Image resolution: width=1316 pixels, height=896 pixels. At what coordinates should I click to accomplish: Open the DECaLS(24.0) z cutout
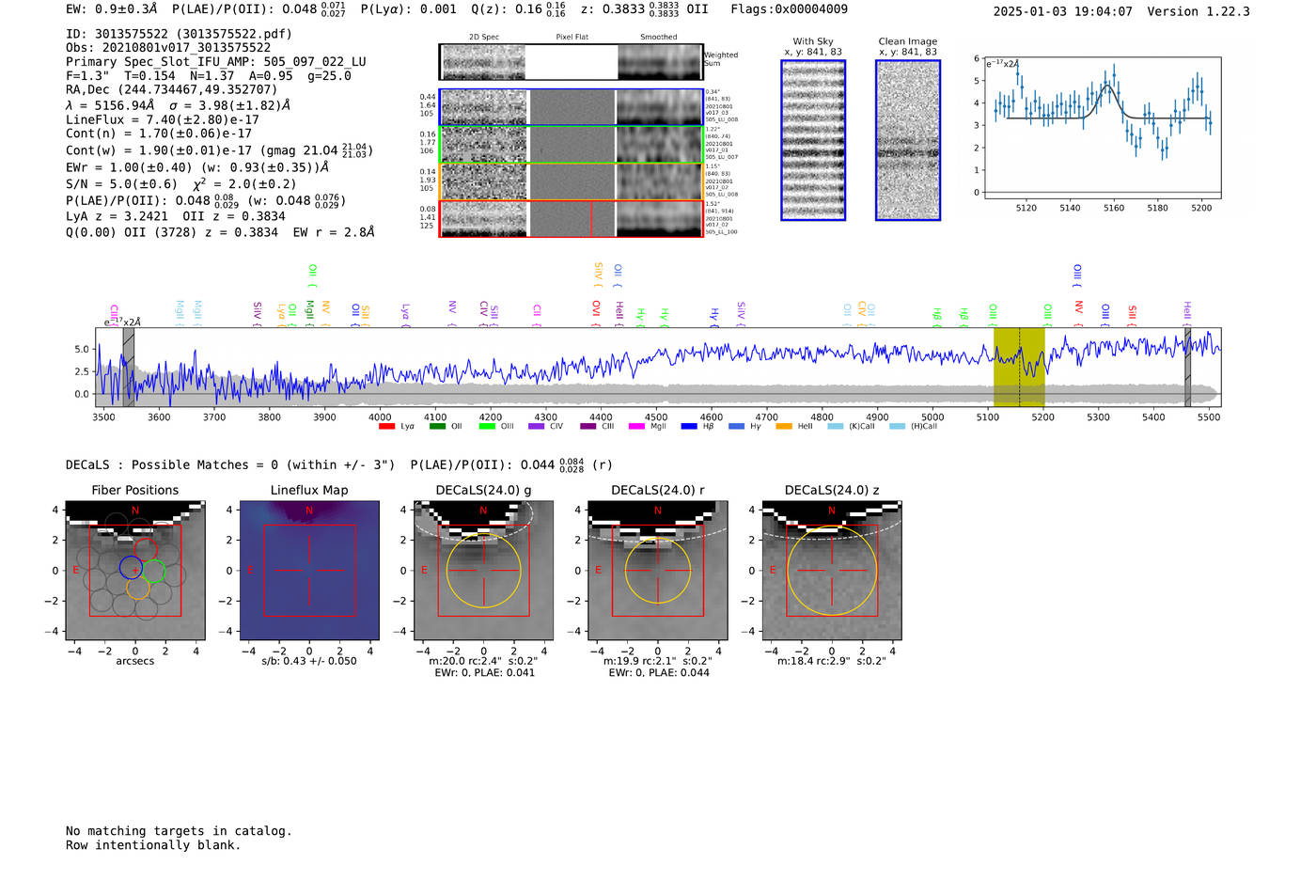click(832, 571)
